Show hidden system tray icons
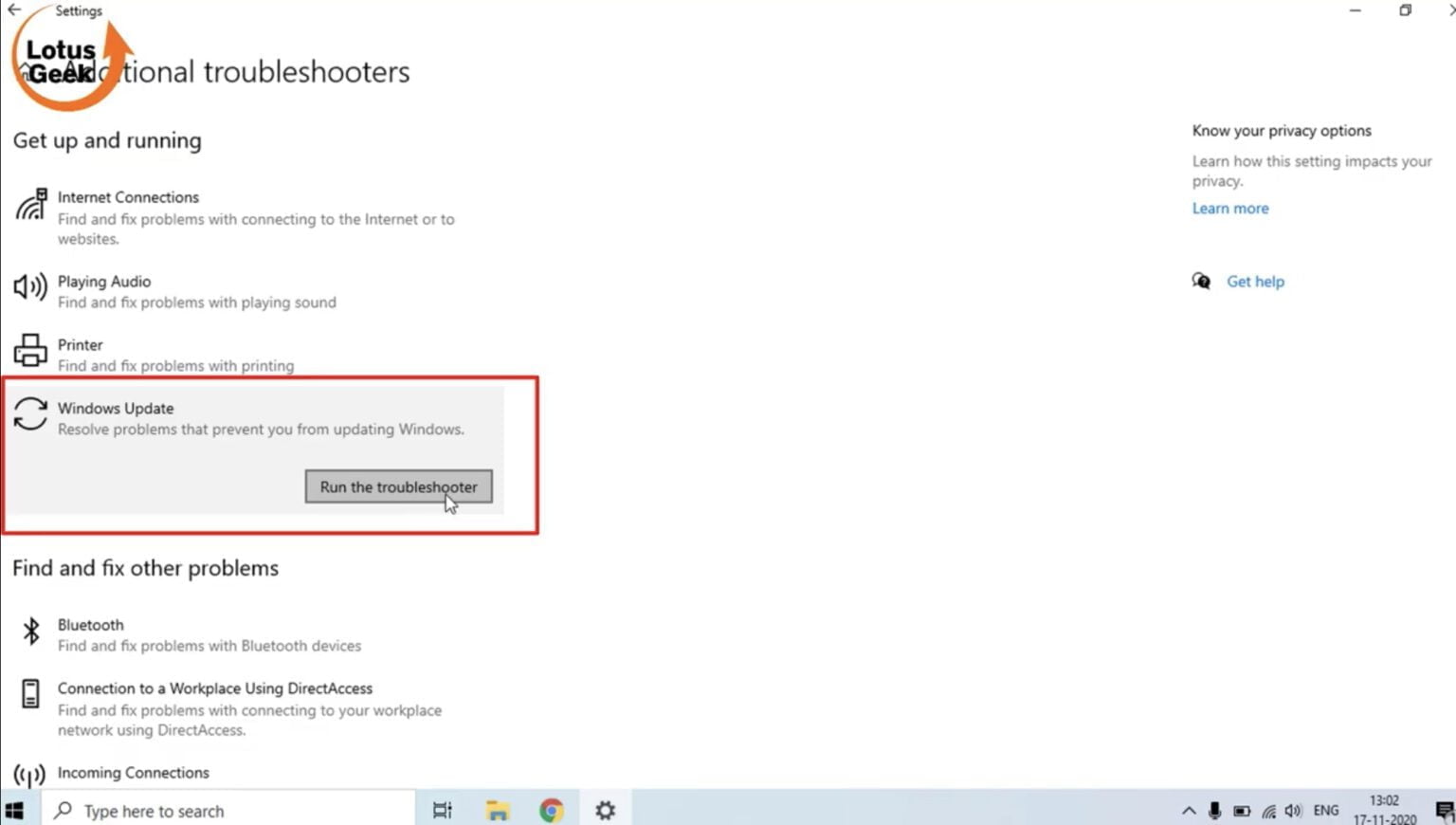Image resolution: width=1456 pixels, height=825 pixels. coord(1189,811)
